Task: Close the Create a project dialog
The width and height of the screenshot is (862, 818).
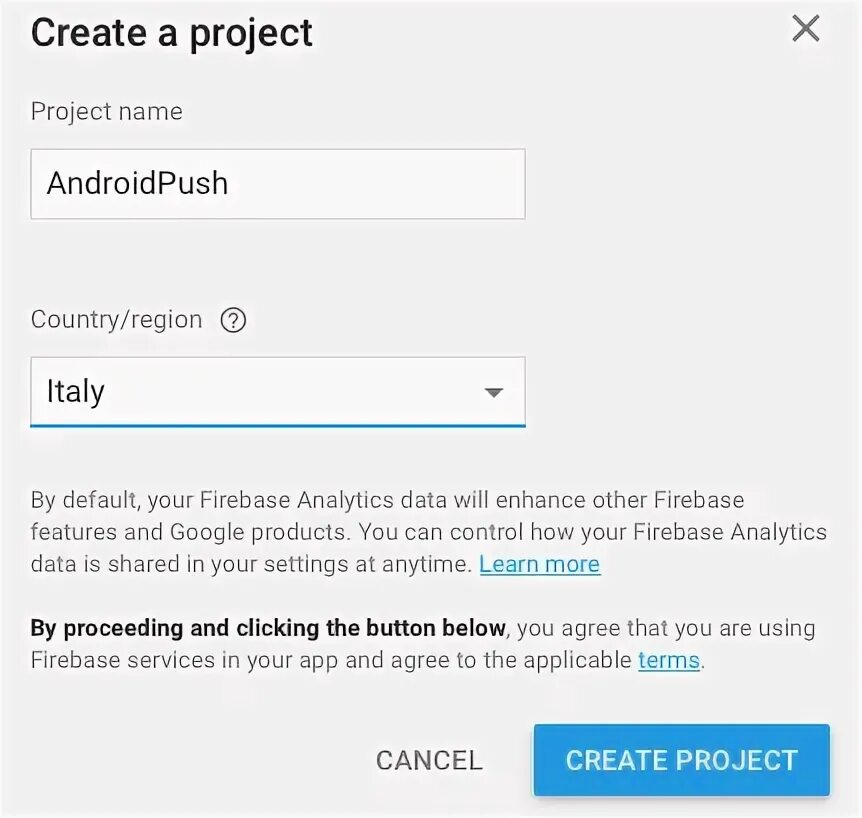Action: point(805,29)
